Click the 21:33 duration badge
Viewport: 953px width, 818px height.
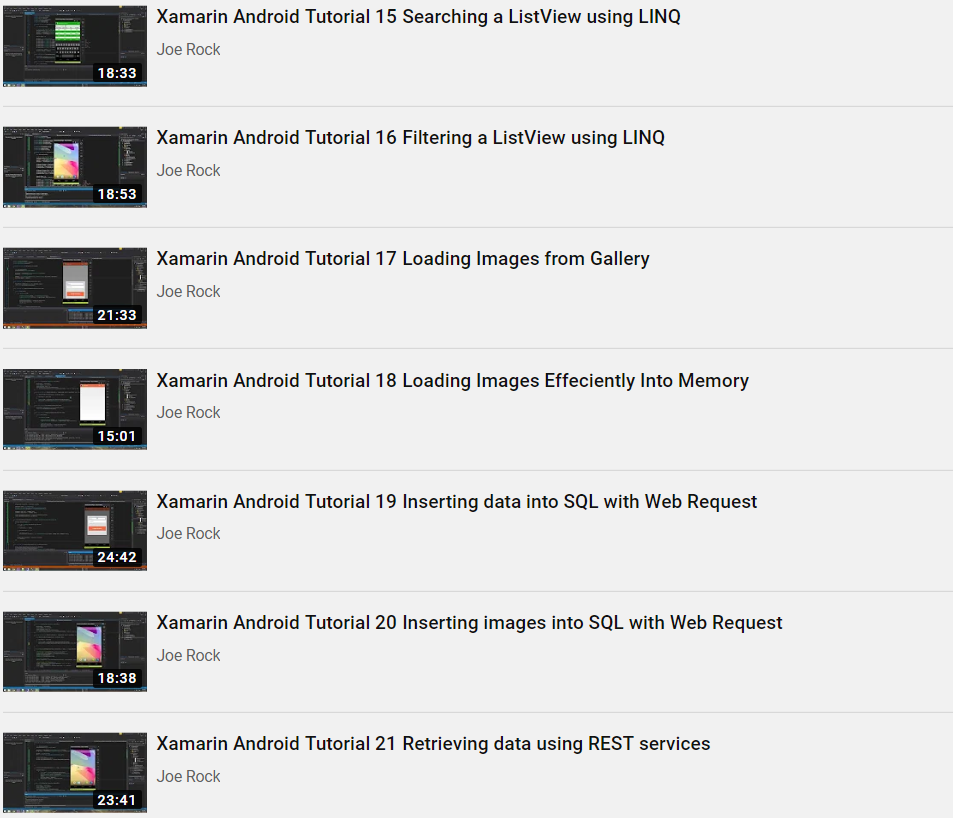pyautogui.click(x=117, y=315)
